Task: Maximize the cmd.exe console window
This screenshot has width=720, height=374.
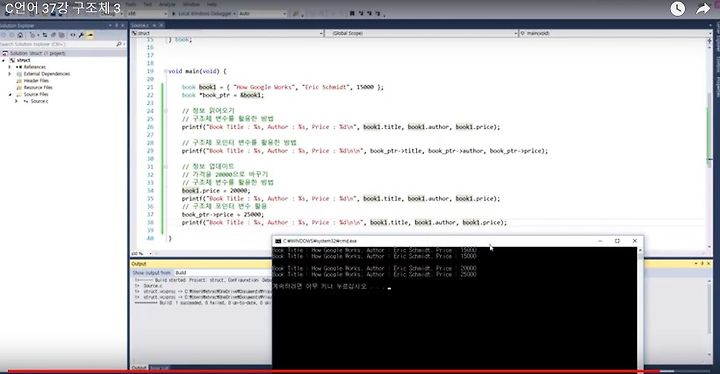Action: tap(617, 241)
